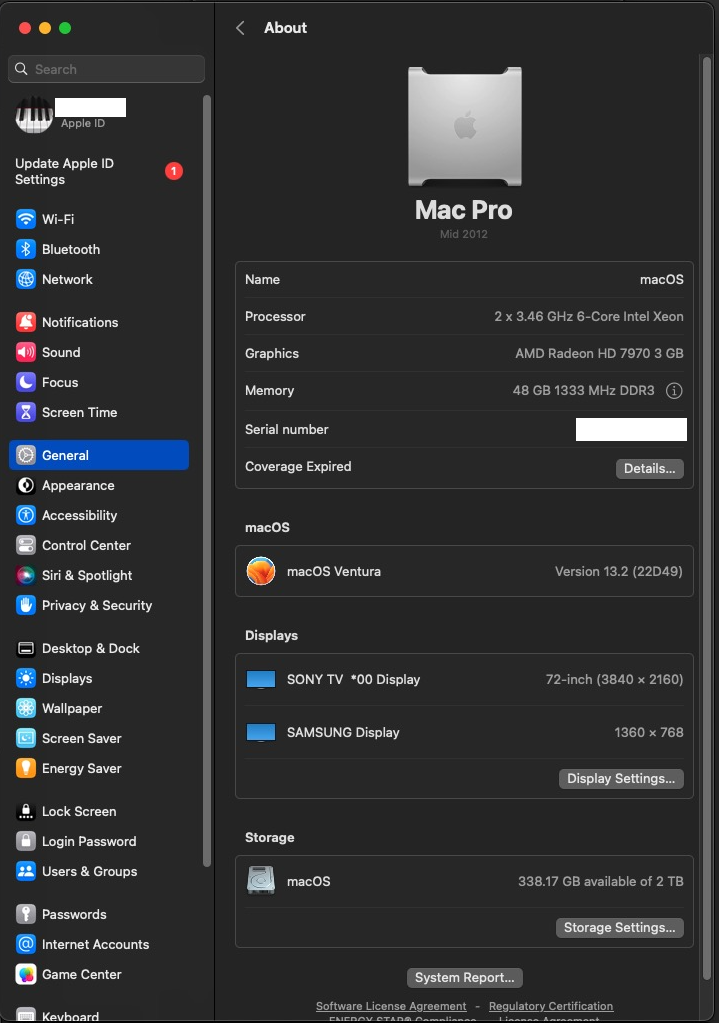This screenshot has width=719, height=1023.
Task: Select the Notifications bell icon
Action: coord(25,322)
